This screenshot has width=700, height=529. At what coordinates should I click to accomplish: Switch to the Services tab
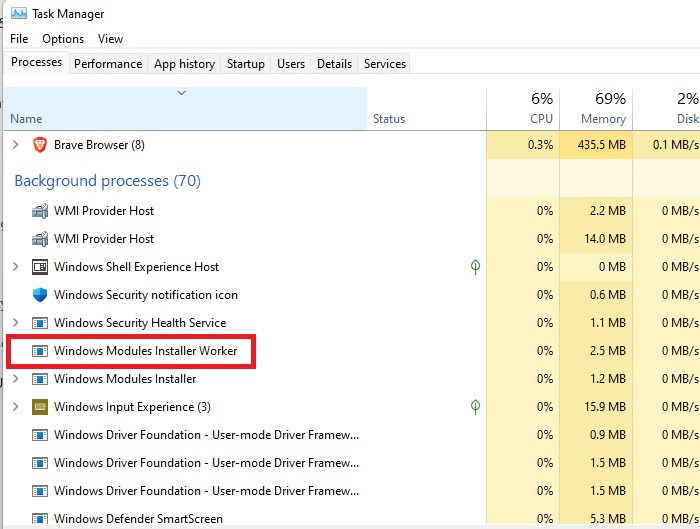pyautogui.click(x=385, y=64)
